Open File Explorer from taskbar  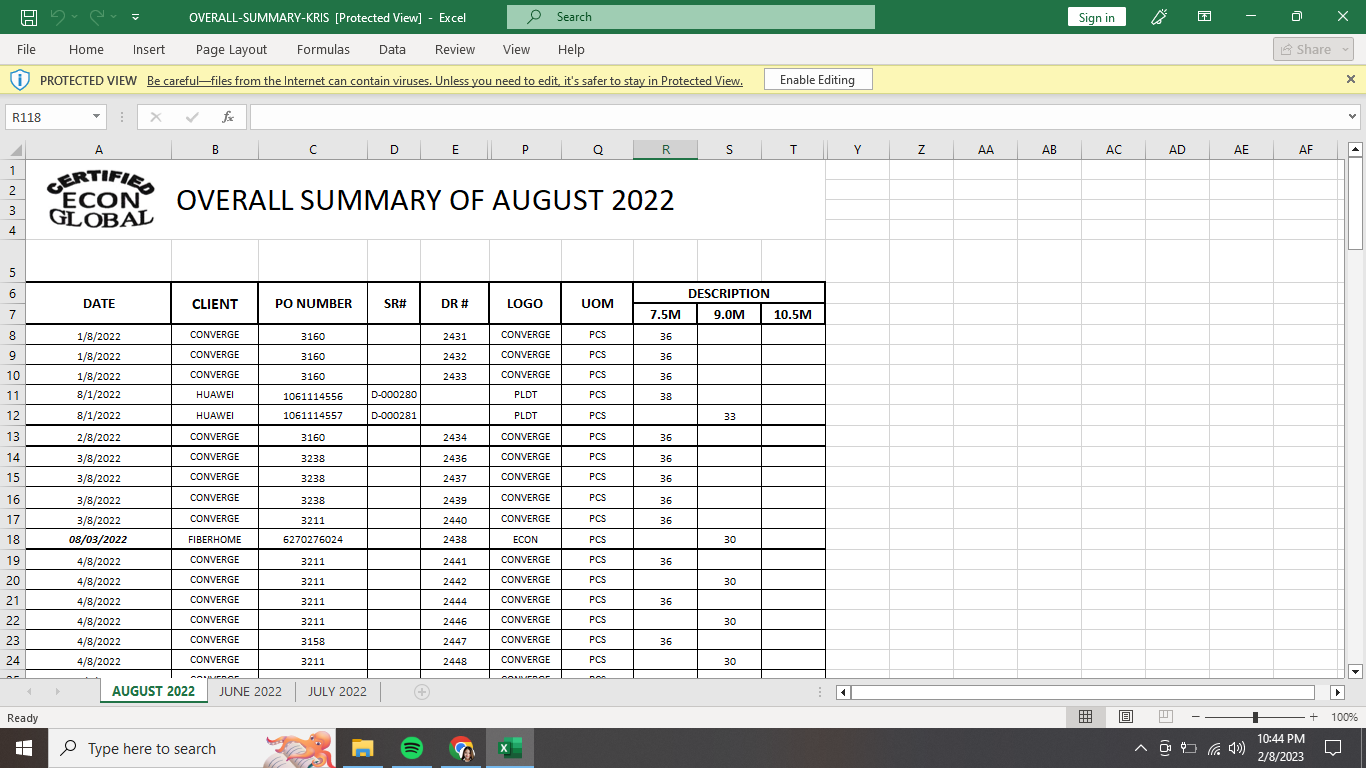[x=362, y=748]
